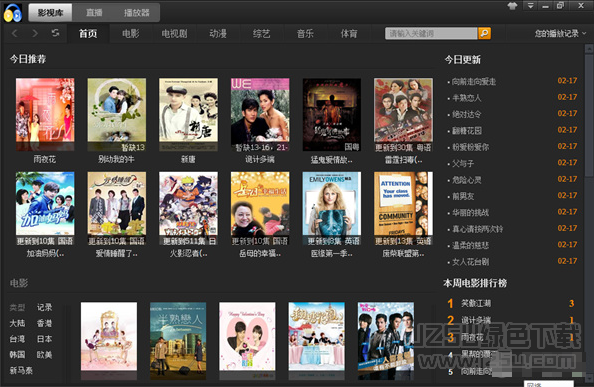Go back with the left arrow
Viewport: 594px width, 387px height.
point(15,33)
